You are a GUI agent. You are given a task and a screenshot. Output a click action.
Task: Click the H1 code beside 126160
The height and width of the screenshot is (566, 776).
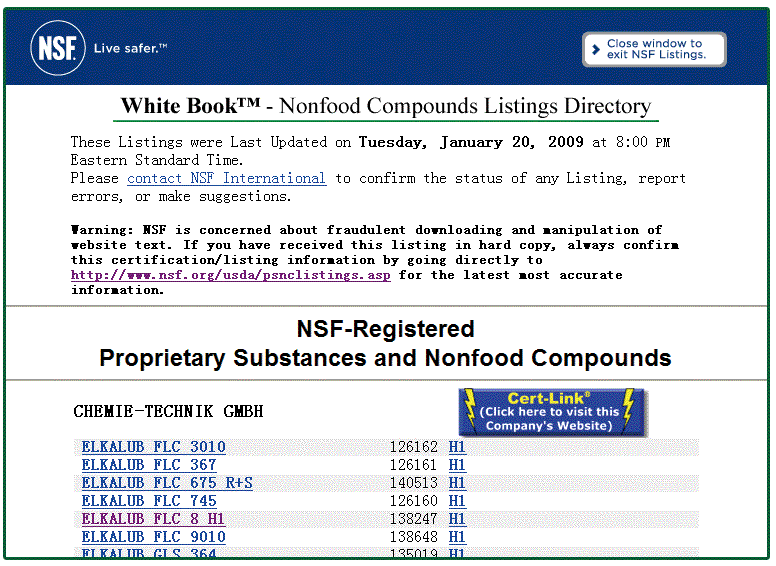click(x=457, y=501)
